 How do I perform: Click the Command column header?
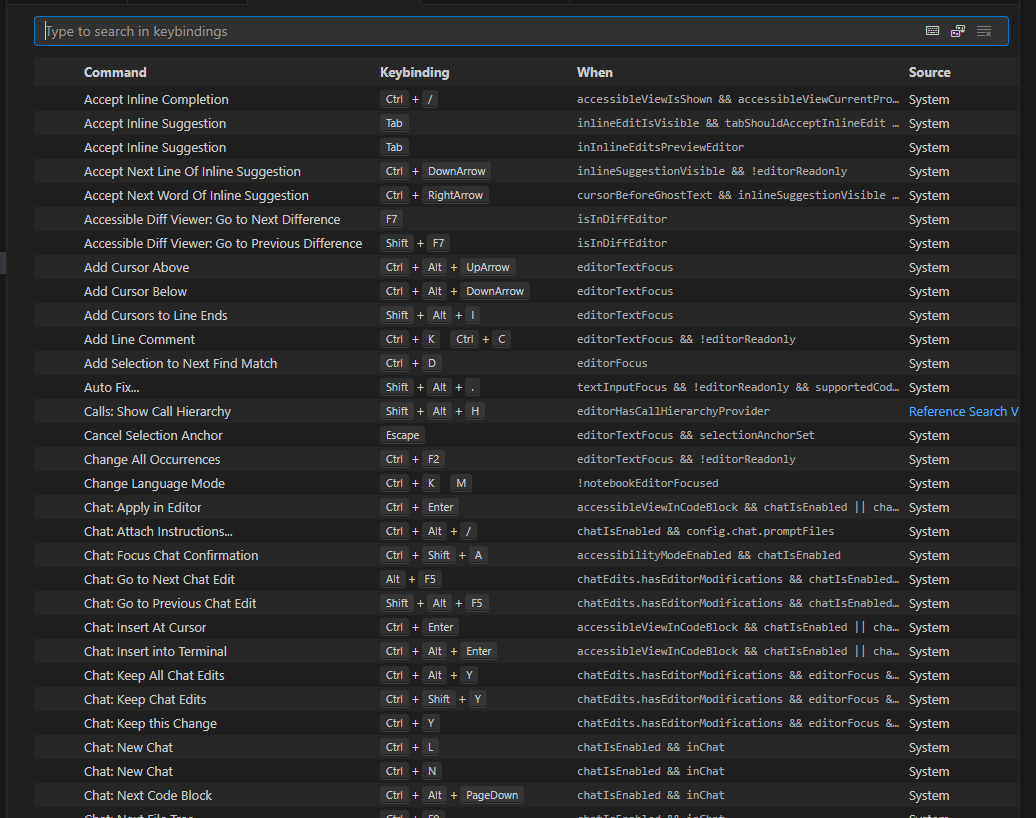coord(115,72)
